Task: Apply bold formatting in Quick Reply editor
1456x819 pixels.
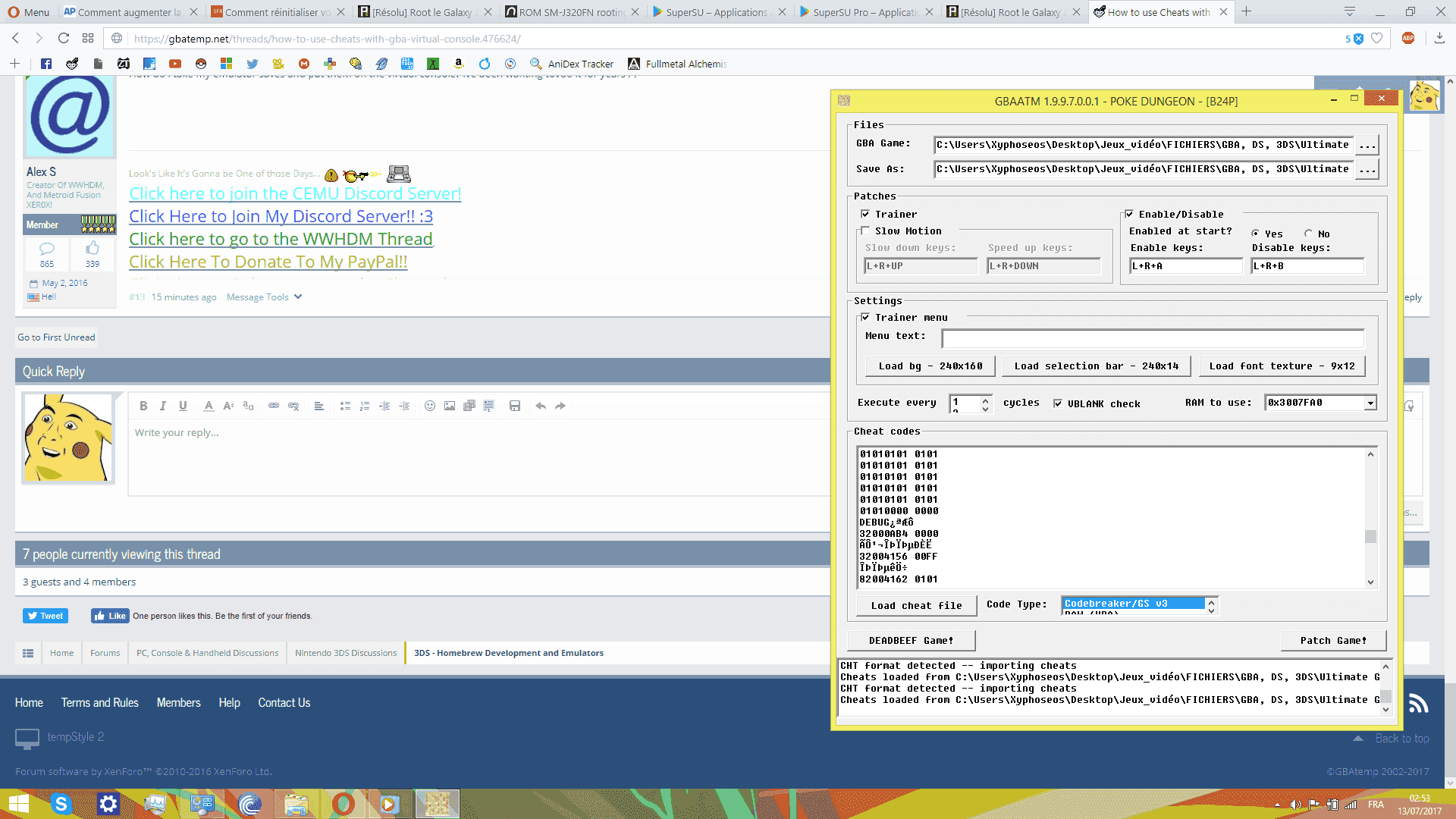Action: point(143,406)
